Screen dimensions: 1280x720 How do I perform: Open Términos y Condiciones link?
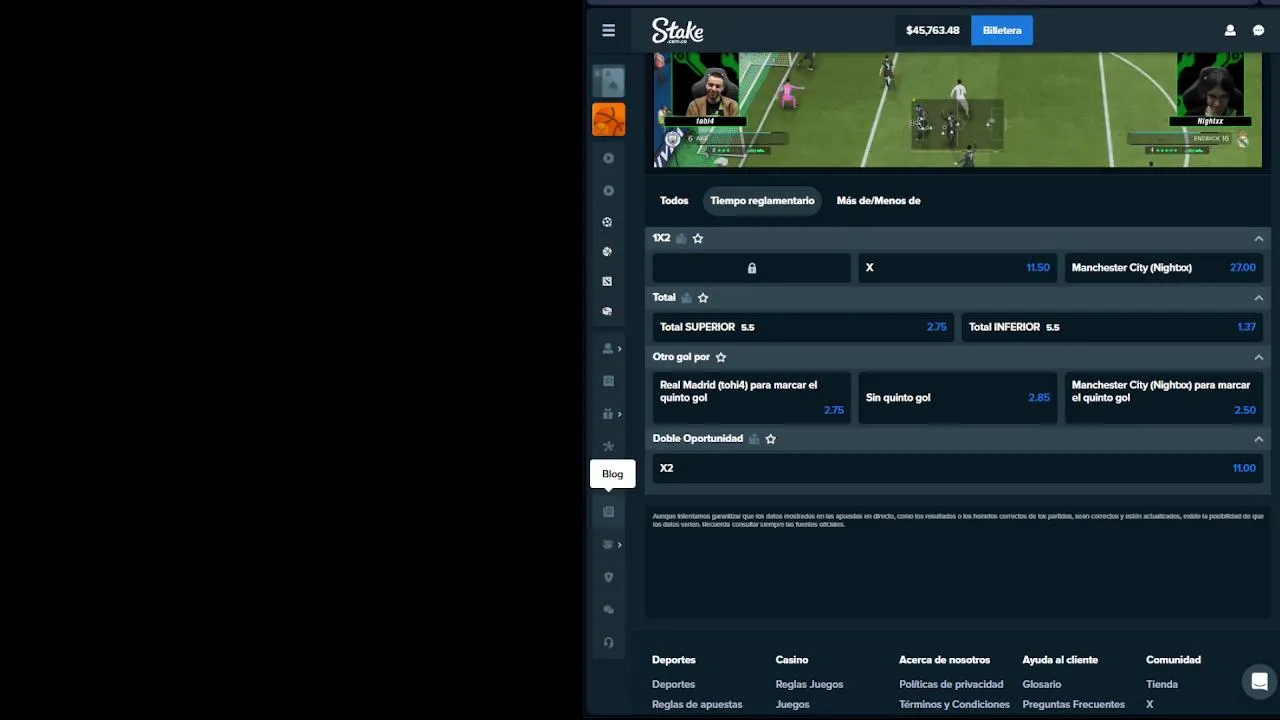[954, 704]
